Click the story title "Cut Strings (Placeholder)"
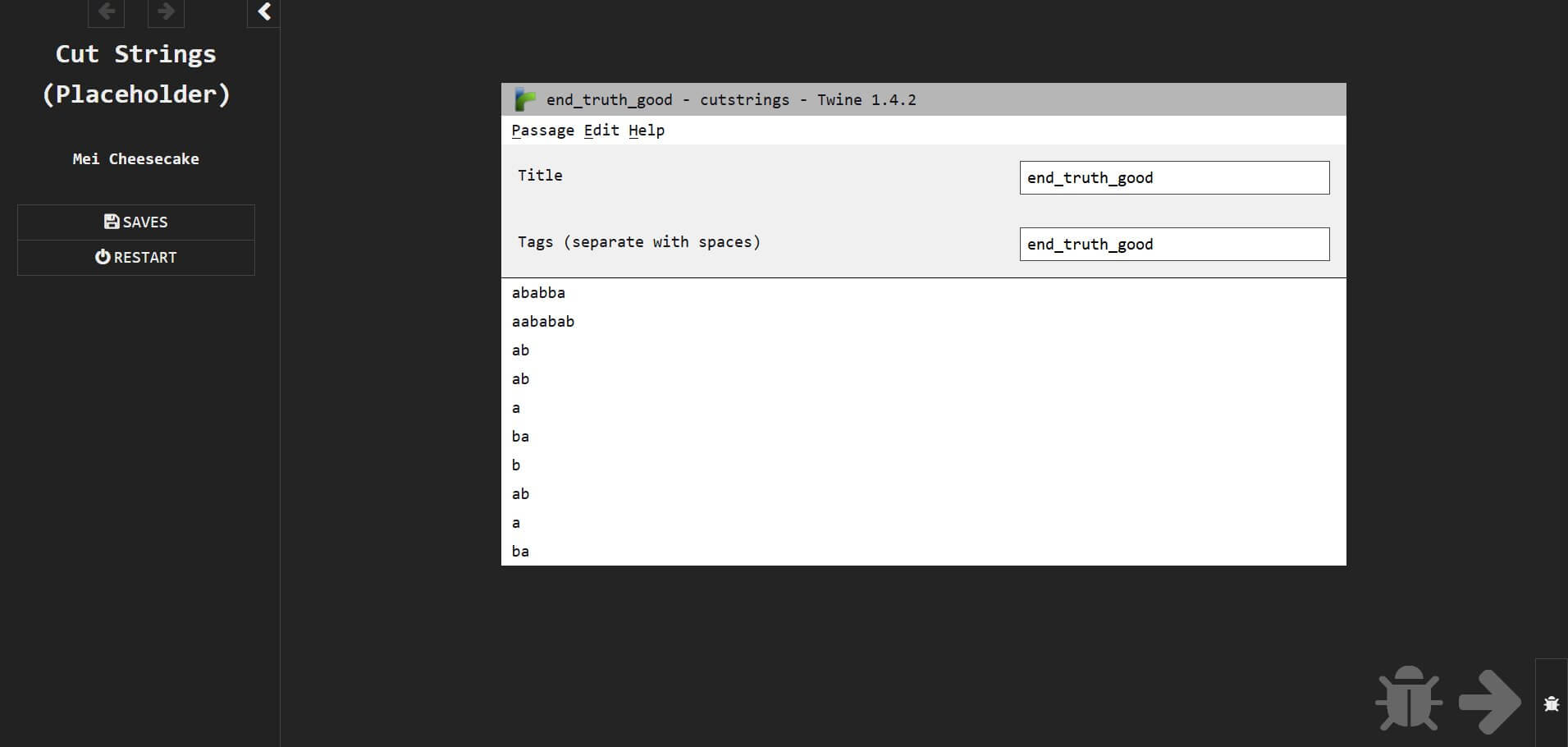 pyautogui.click(x=136, y=74)
